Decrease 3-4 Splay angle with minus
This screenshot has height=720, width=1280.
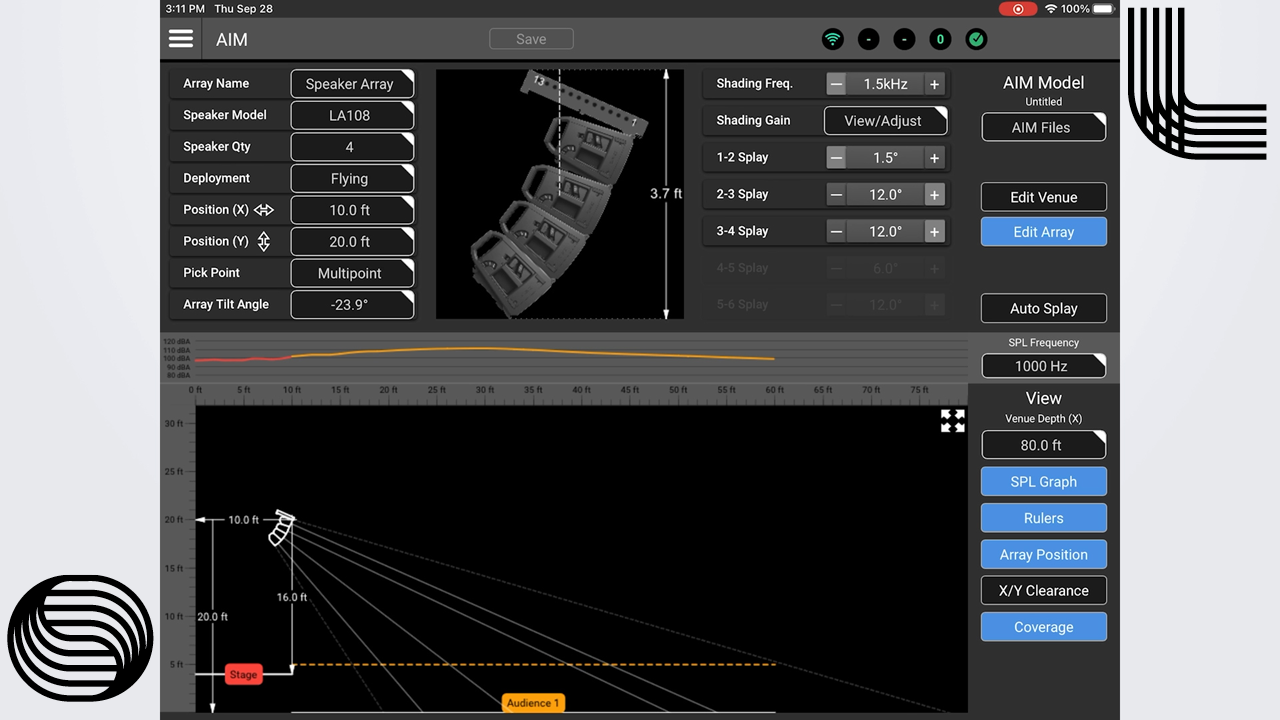(836, 232)
